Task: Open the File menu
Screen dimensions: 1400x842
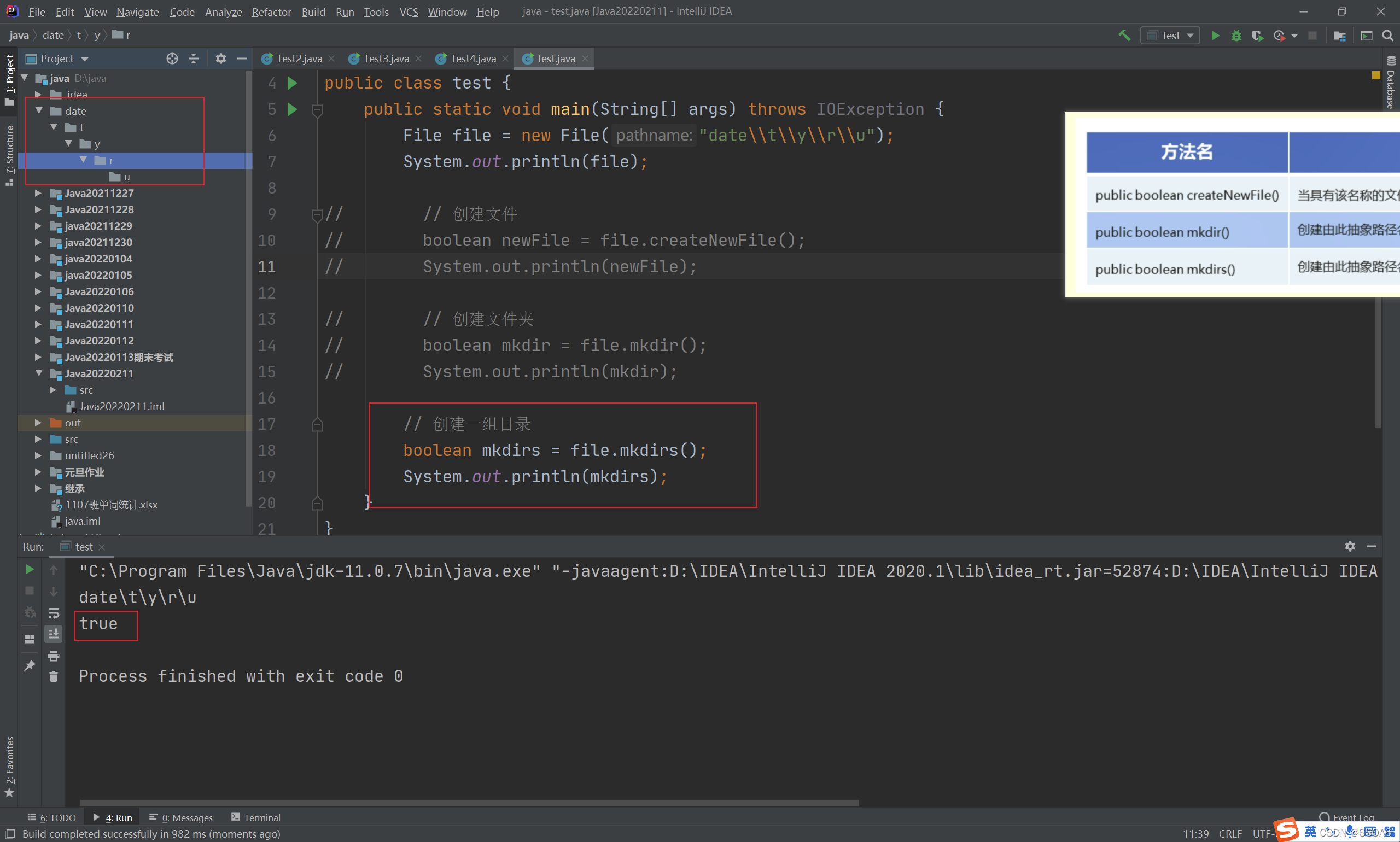Action: [x=37, y=11]
